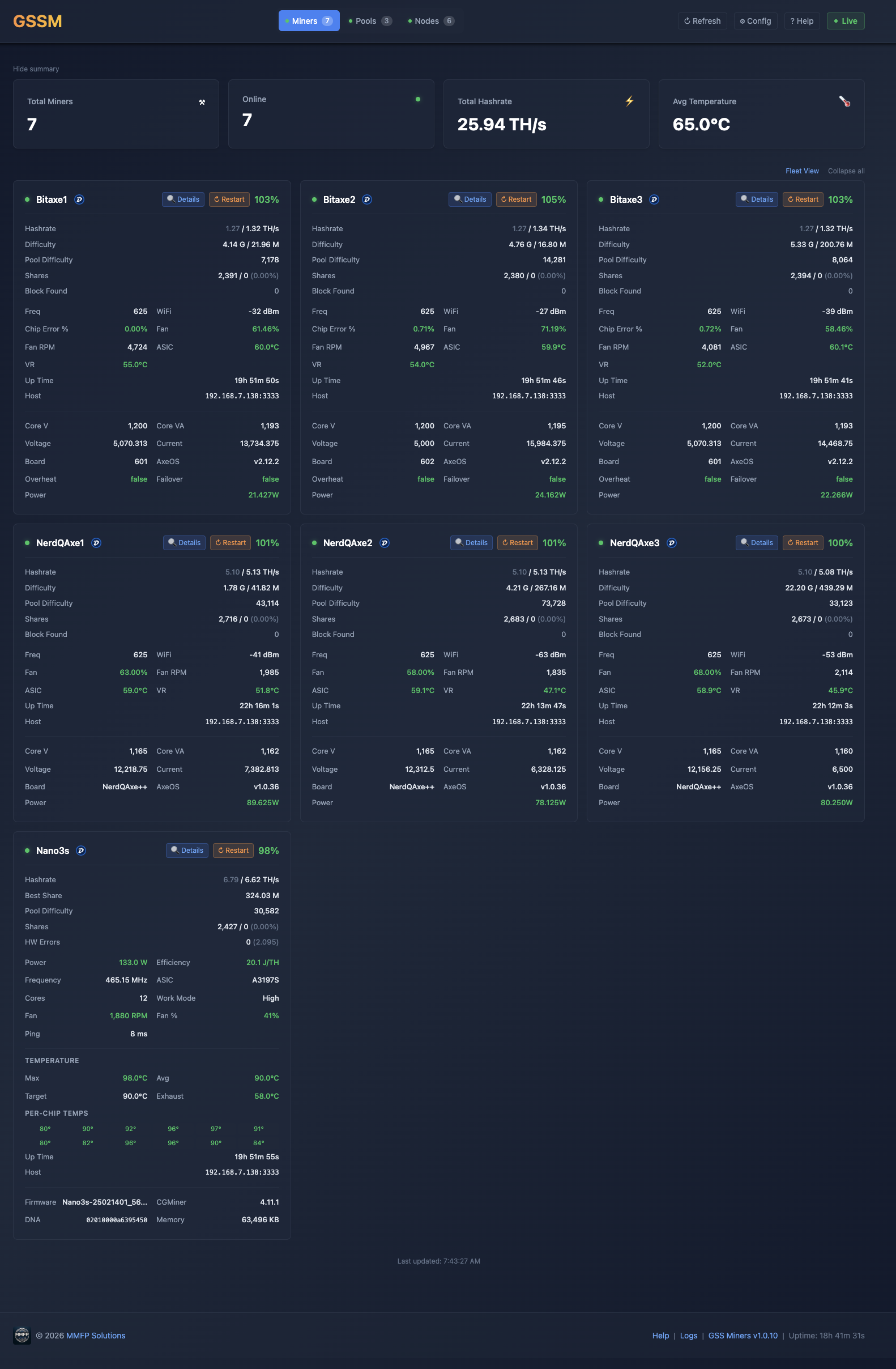Click the Nano3s Max temperature 98.0°C
The height and width of the screenshot is (1369, 896).
[135, 1078]
